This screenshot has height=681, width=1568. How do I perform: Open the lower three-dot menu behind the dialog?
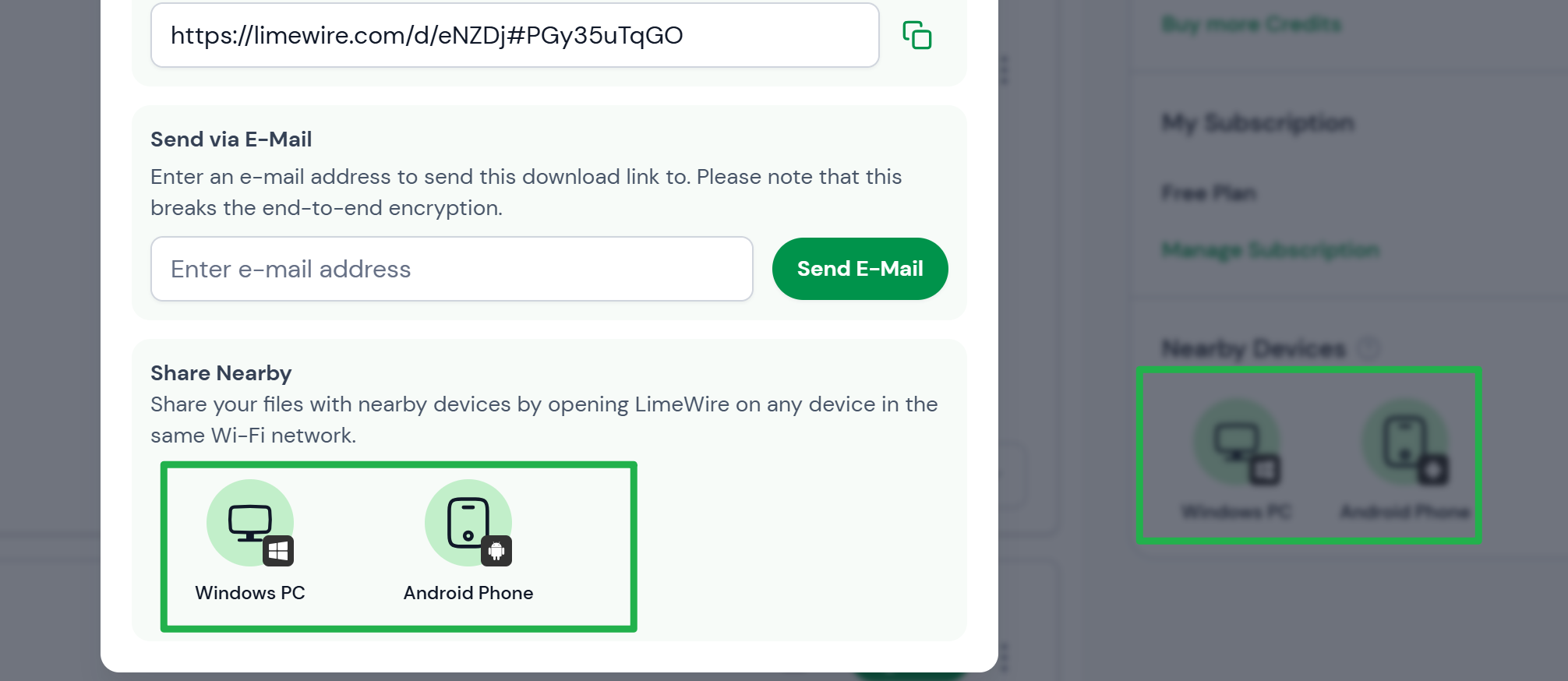pyautogui.click(x=1004, y=657)
